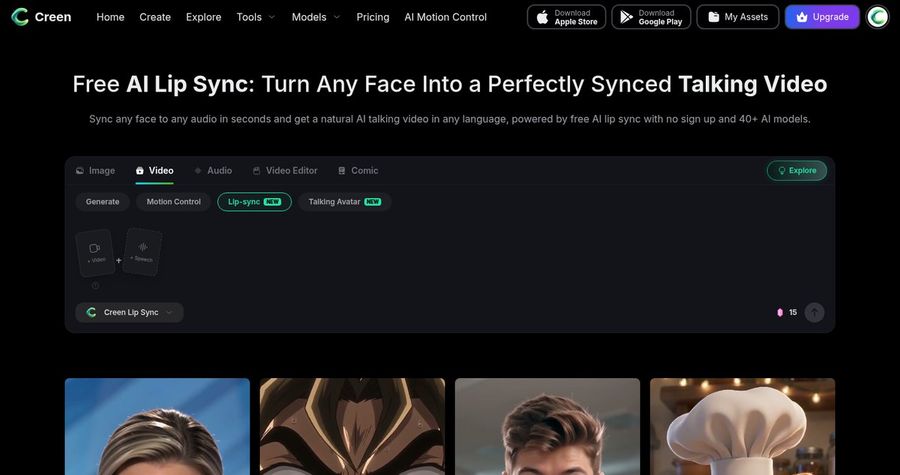Screen dimensions: 900x475
Task: Select the Generate mode chip
Action: (x=103, y=202)
